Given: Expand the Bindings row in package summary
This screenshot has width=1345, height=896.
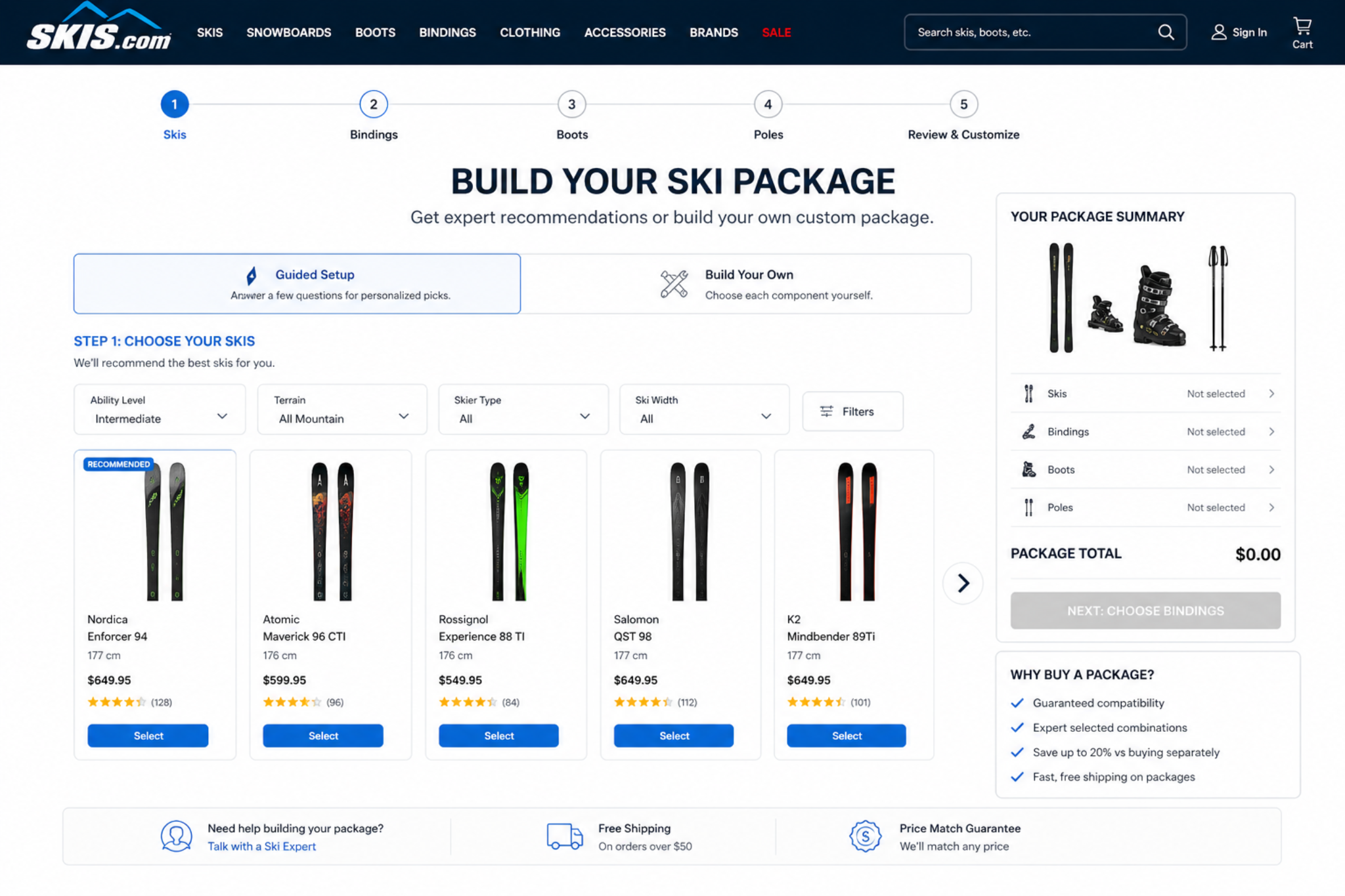Looking at the screenshot, I should 1273,431.
